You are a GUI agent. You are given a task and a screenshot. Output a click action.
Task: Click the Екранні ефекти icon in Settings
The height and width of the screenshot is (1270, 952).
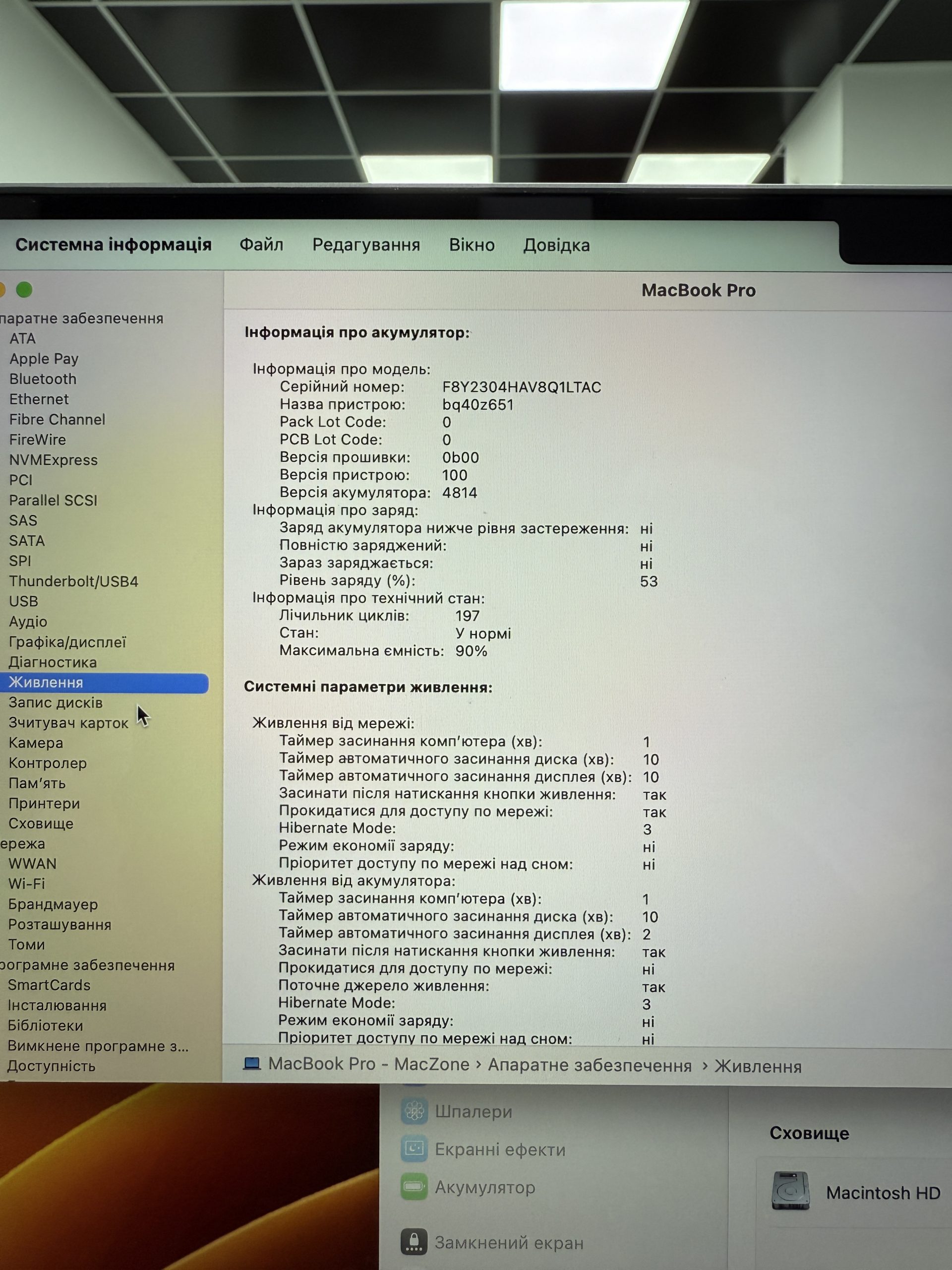point(415,1149)
